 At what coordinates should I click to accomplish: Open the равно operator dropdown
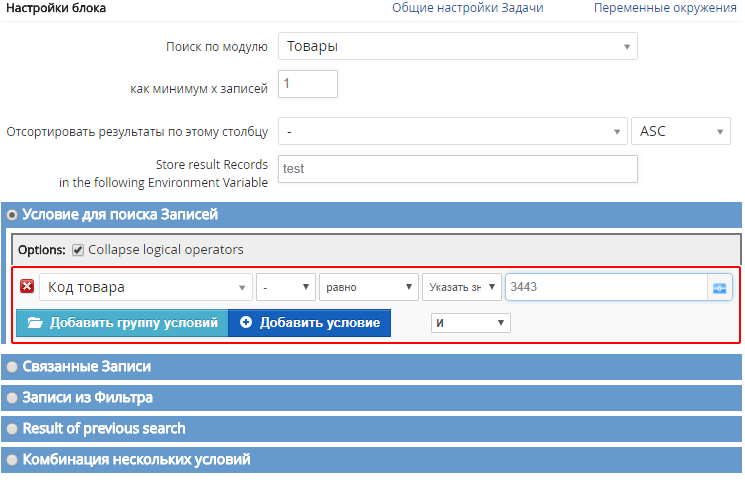(x=369, y=287)
